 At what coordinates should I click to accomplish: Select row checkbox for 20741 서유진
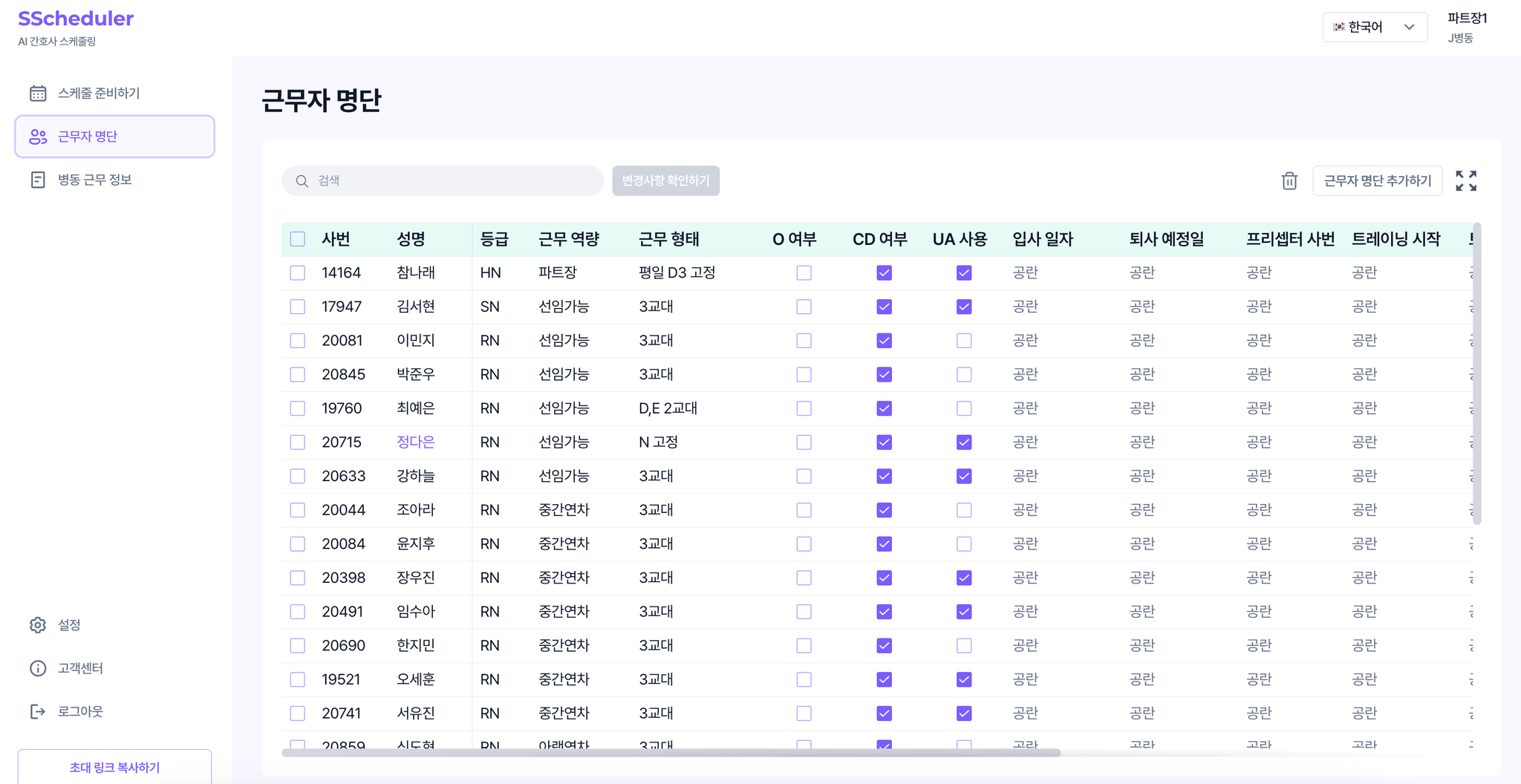click(298, 713)
